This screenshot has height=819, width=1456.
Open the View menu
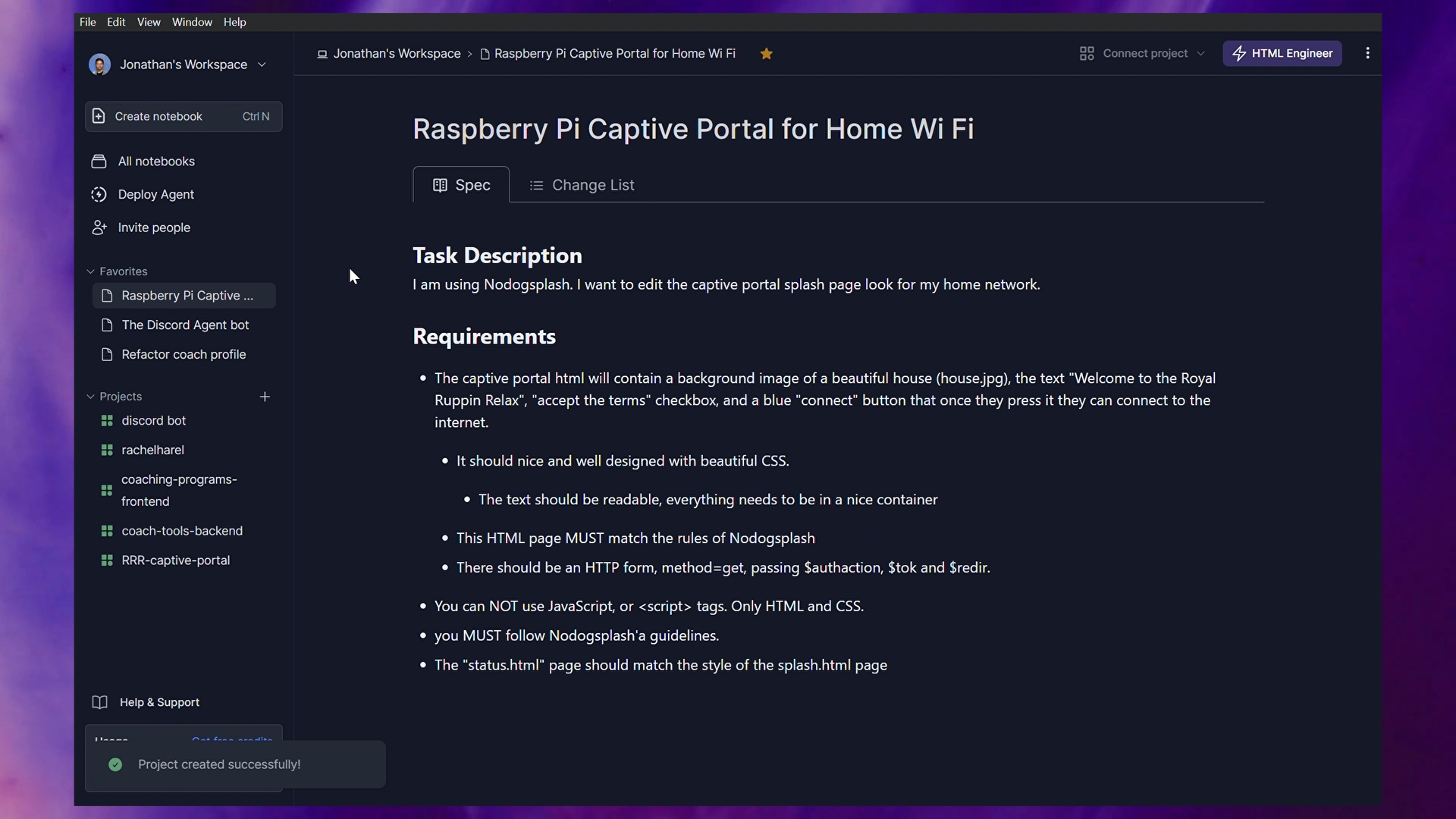(149, 22)
